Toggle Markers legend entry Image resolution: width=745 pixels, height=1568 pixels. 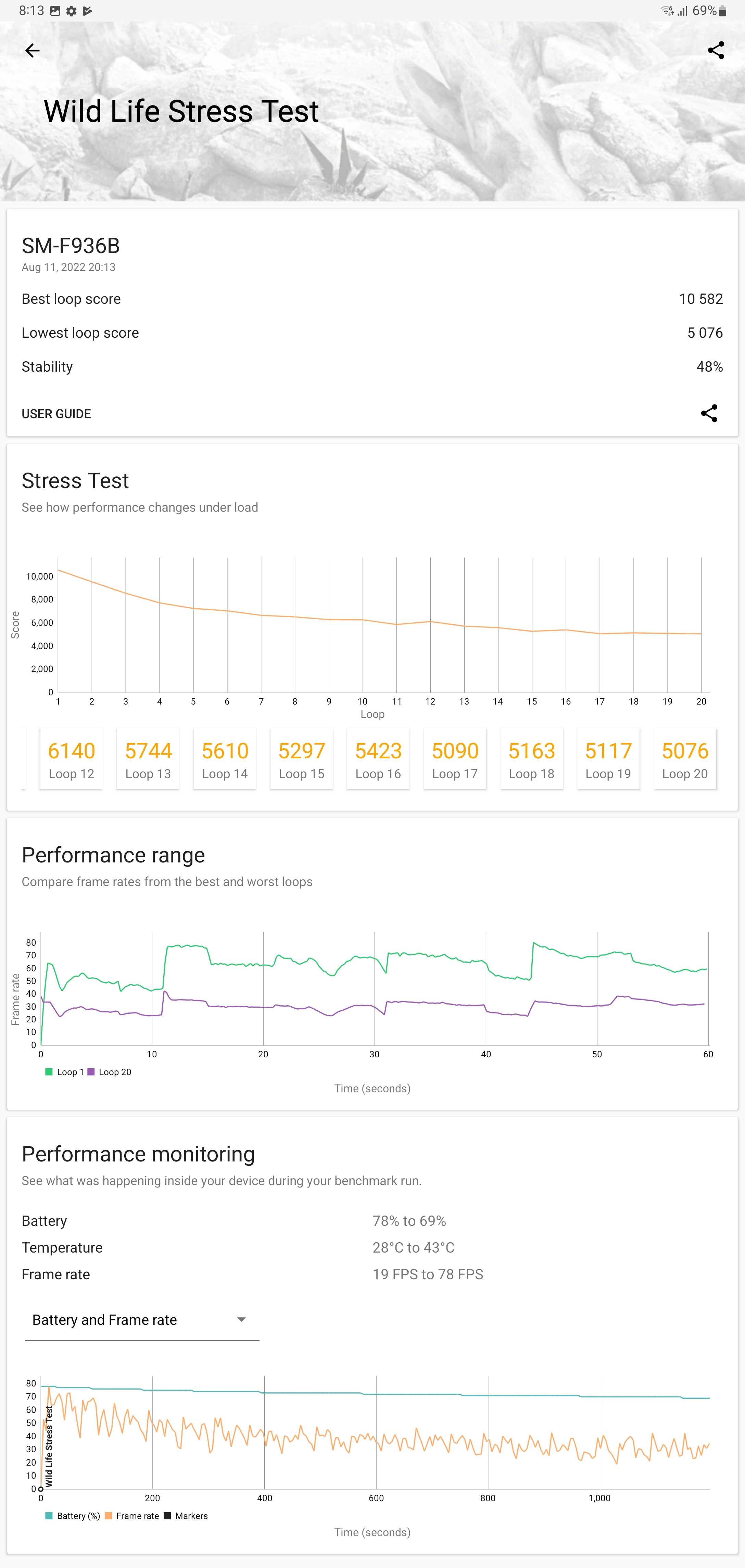[186, 1516]
